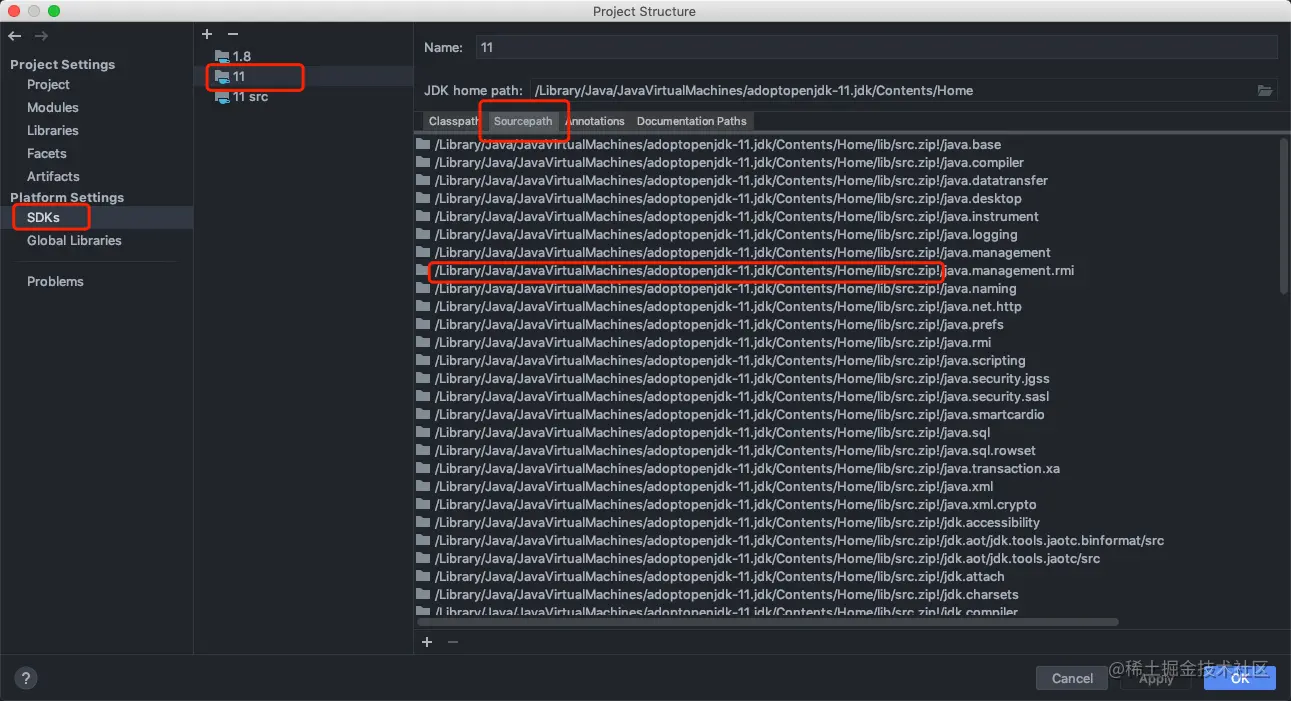
Task: Select the java.datatransfer source path row
Action: coord(846,180)
